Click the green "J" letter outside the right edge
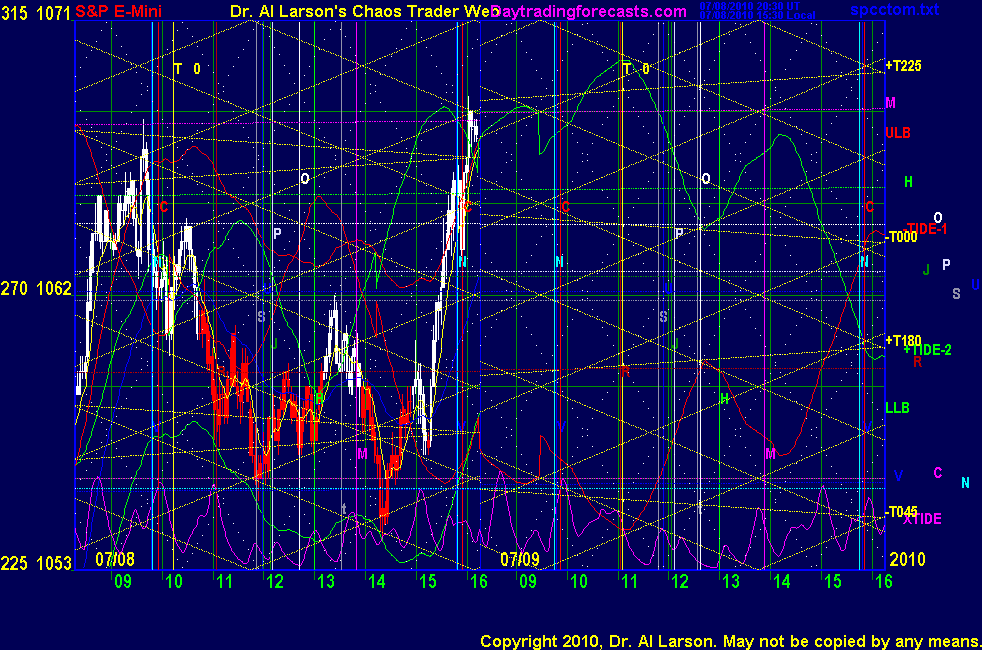The image size is (982, 650). pos(926,270)
